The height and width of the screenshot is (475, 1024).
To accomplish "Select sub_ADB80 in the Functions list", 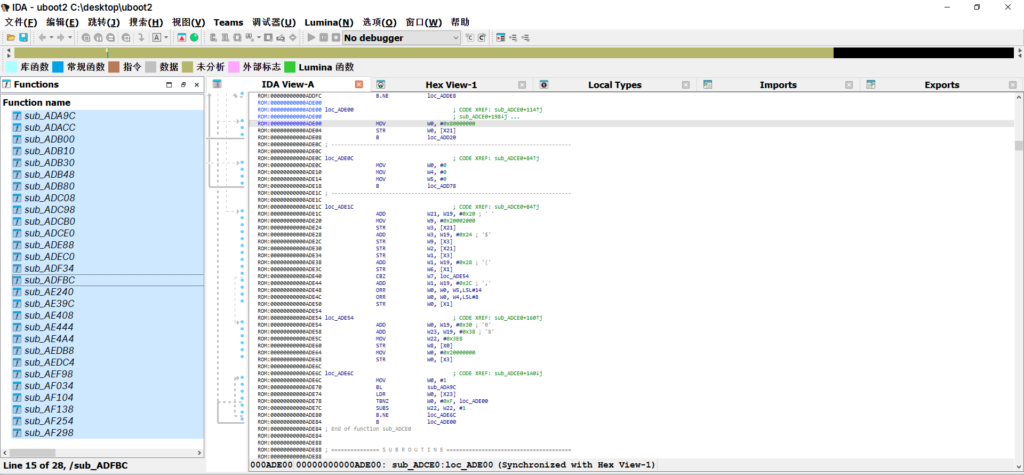I will point(108,186).
